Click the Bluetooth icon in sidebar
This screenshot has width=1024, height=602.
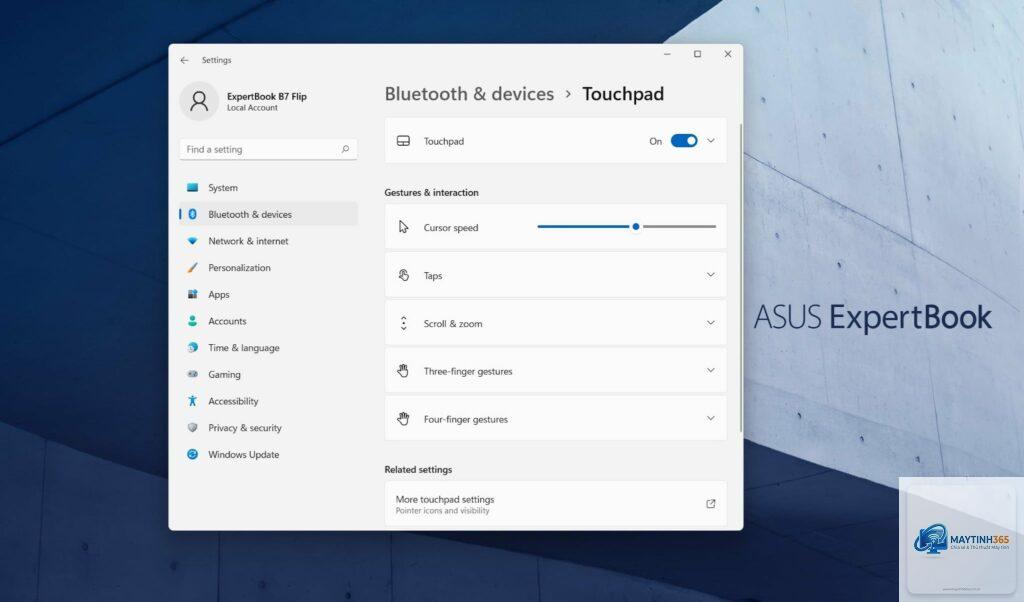193,214
